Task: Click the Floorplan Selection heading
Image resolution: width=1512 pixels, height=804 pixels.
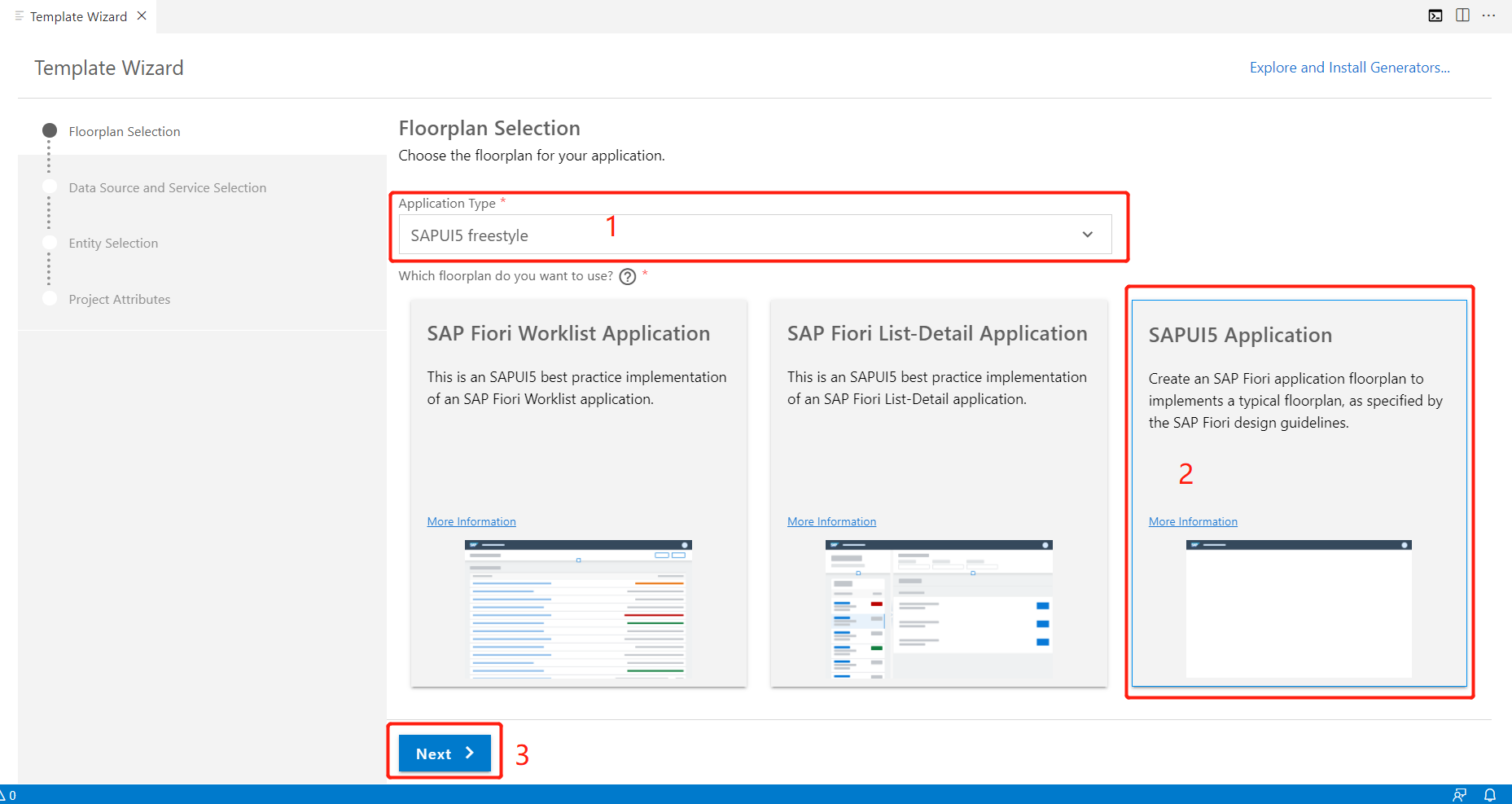Action: 489,128
